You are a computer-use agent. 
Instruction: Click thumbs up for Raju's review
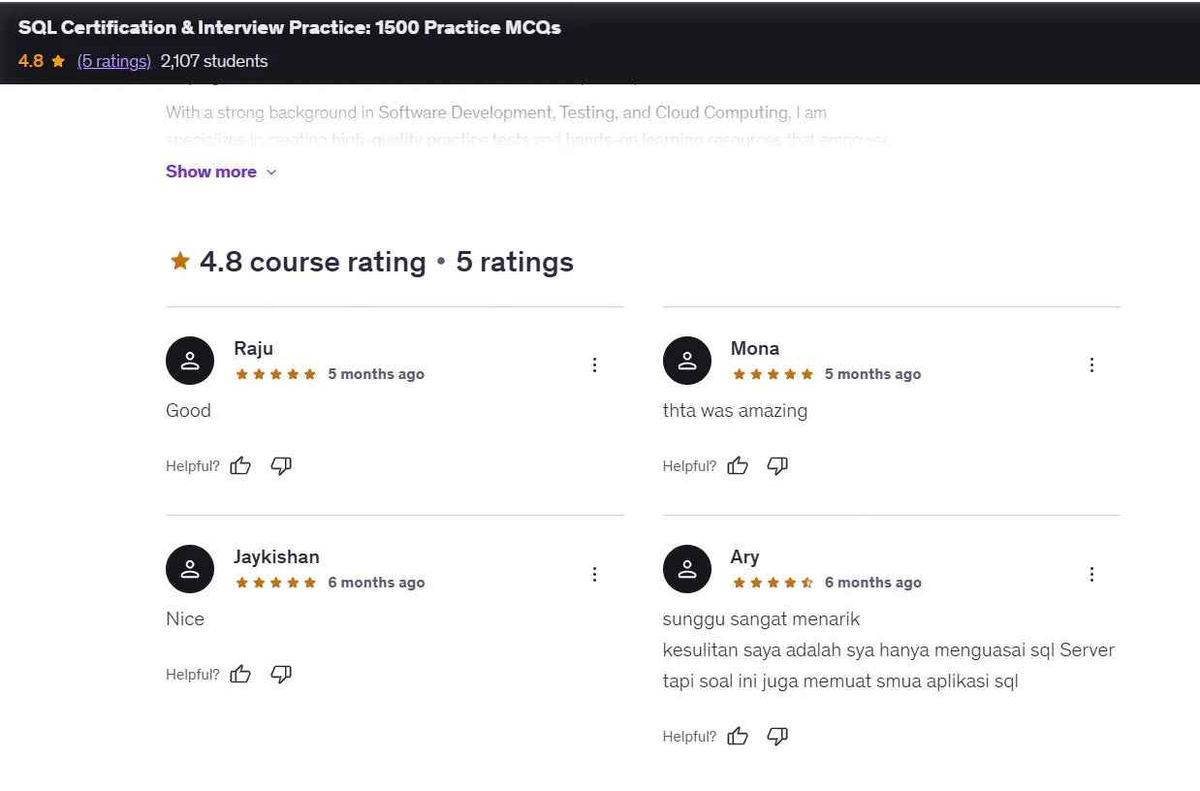tap(240, 465)
